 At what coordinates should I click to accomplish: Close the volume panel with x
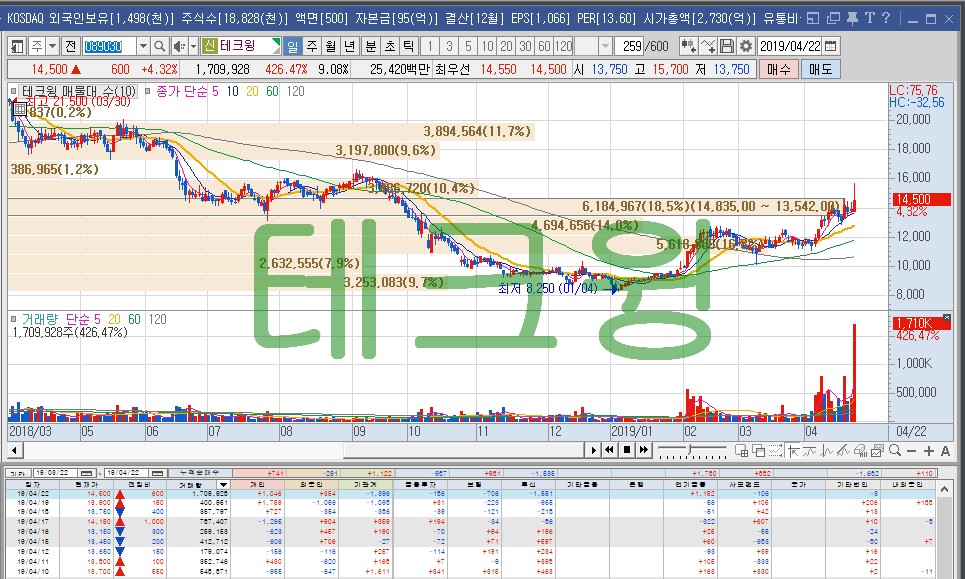click(947, 318)
